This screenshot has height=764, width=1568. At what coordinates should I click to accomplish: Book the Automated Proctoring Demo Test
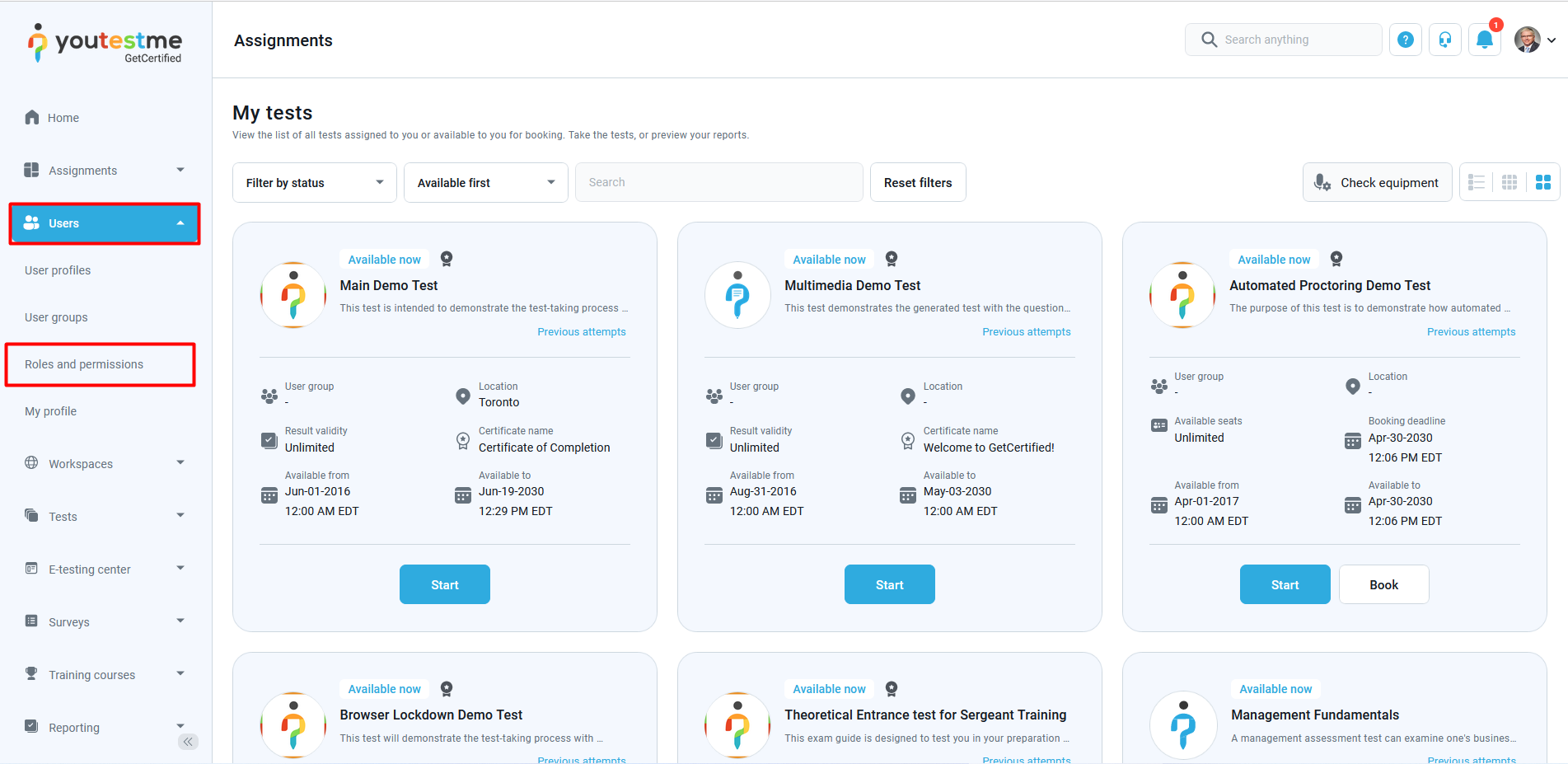pos(1383,584)
